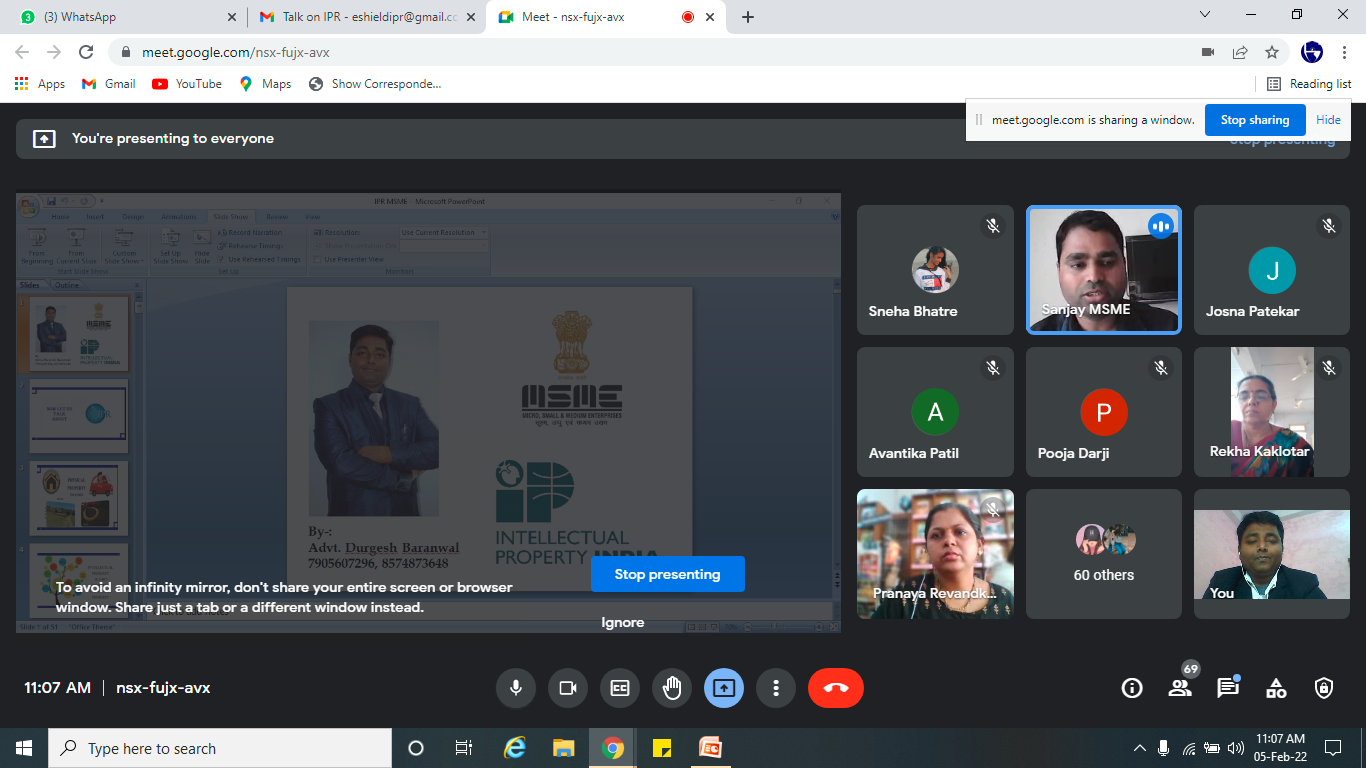Open the 60 others tile

(1104, 554)
